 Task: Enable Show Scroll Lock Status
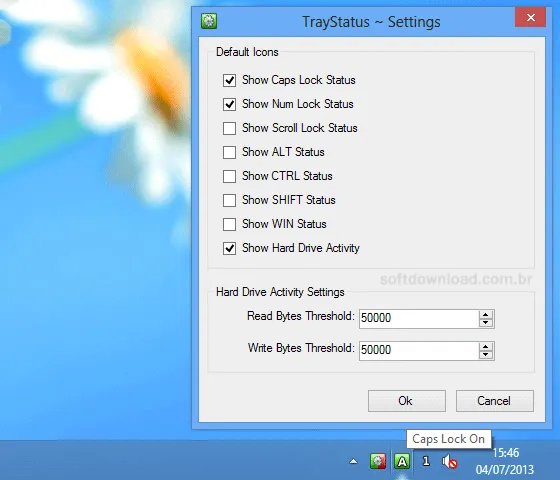point(229,128)
